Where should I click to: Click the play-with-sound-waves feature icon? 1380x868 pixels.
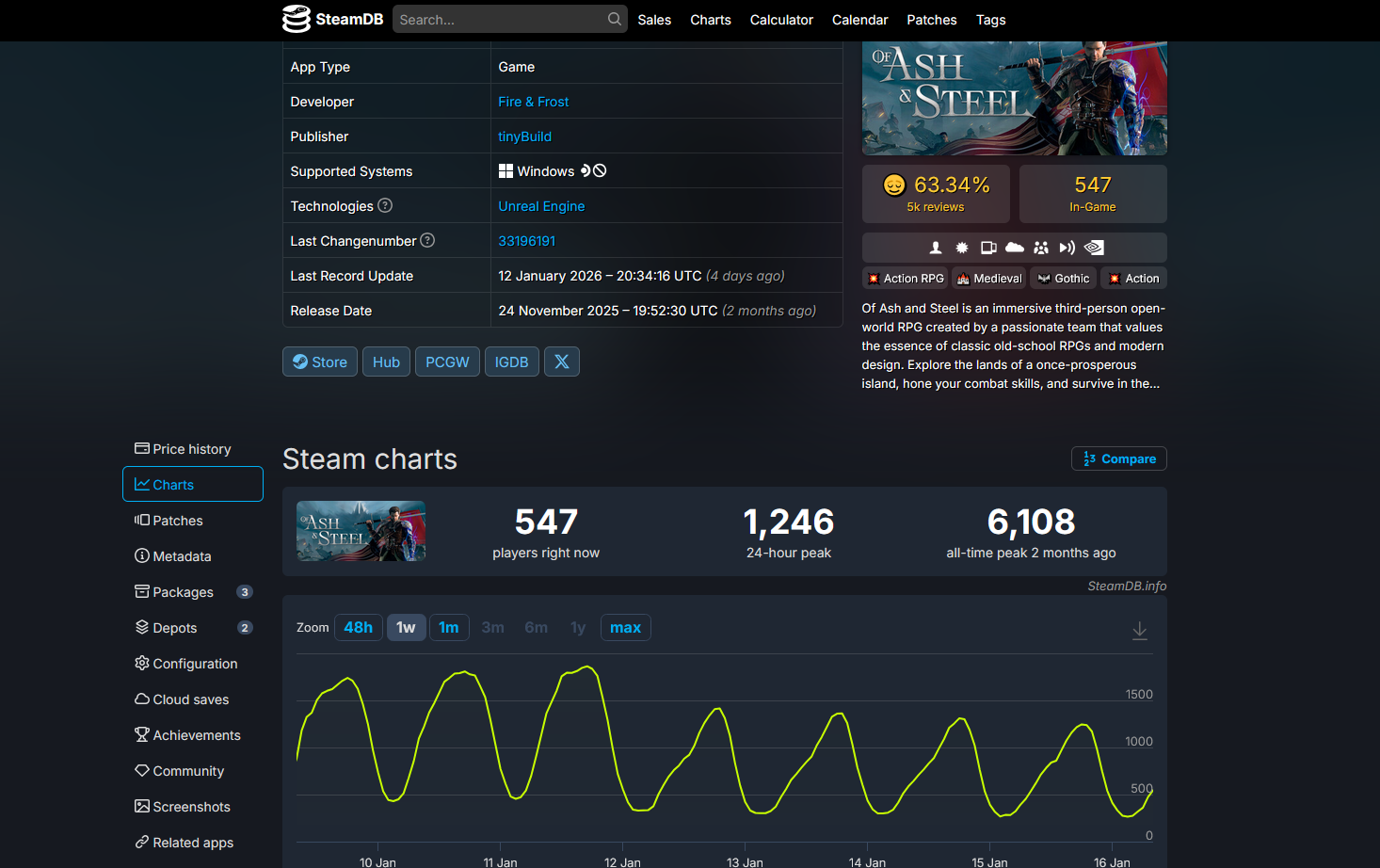pos(1067,248)
